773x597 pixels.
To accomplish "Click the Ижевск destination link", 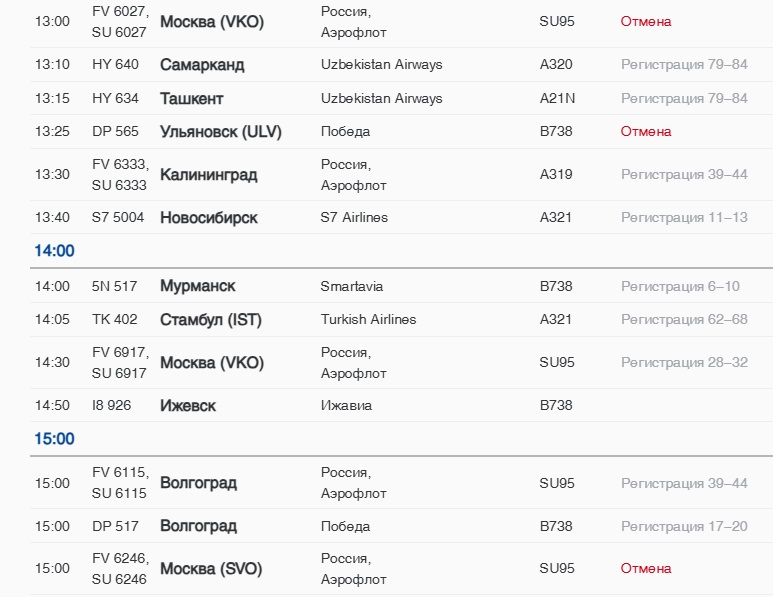I will 188,406.
